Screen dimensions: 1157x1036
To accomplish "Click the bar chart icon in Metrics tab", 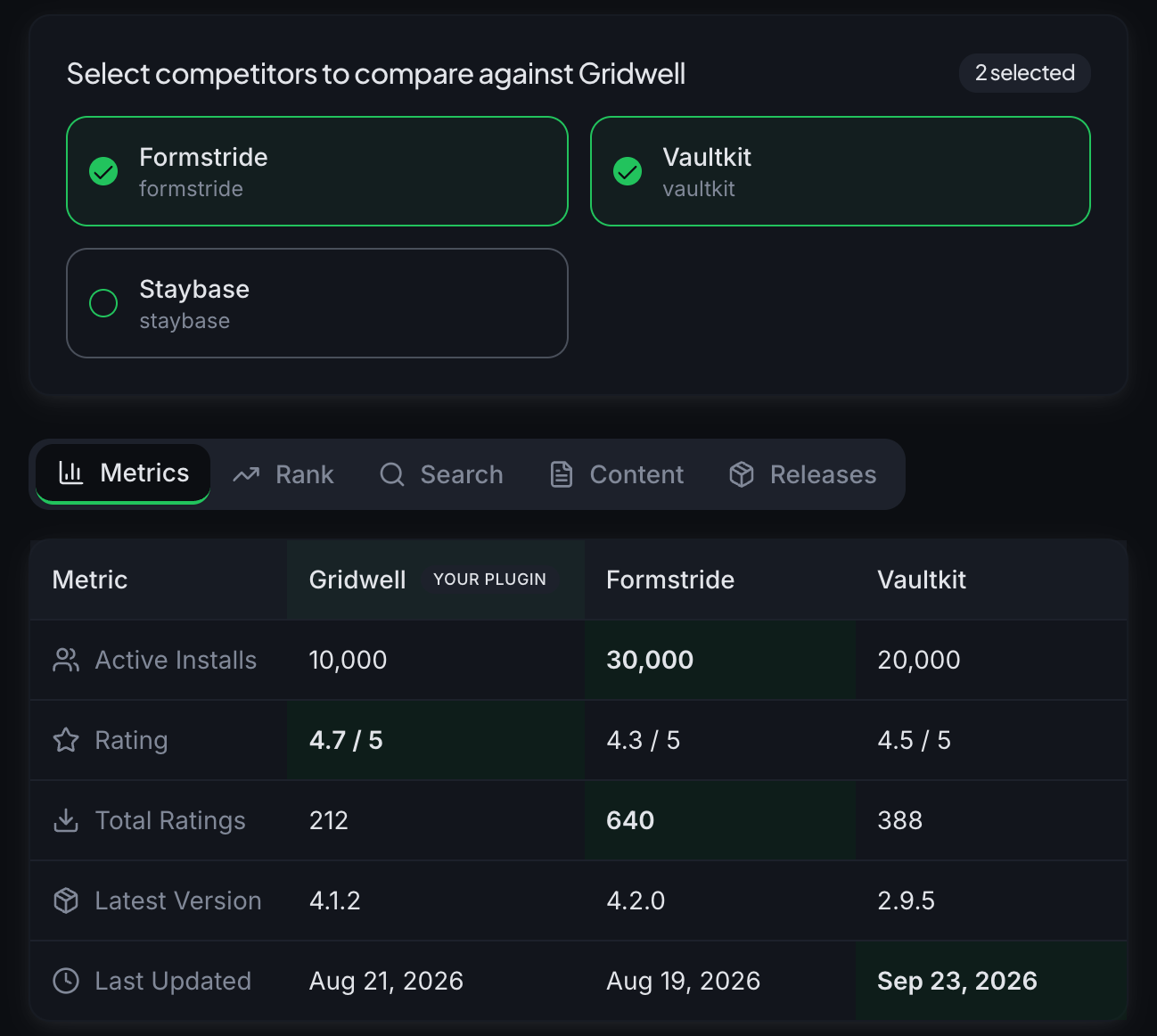I will [71, 473].
